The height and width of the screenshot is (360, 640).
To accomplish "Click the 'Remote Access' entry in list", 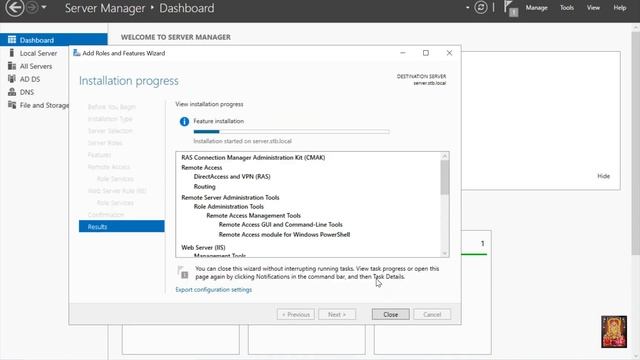I will coord(202,167).
